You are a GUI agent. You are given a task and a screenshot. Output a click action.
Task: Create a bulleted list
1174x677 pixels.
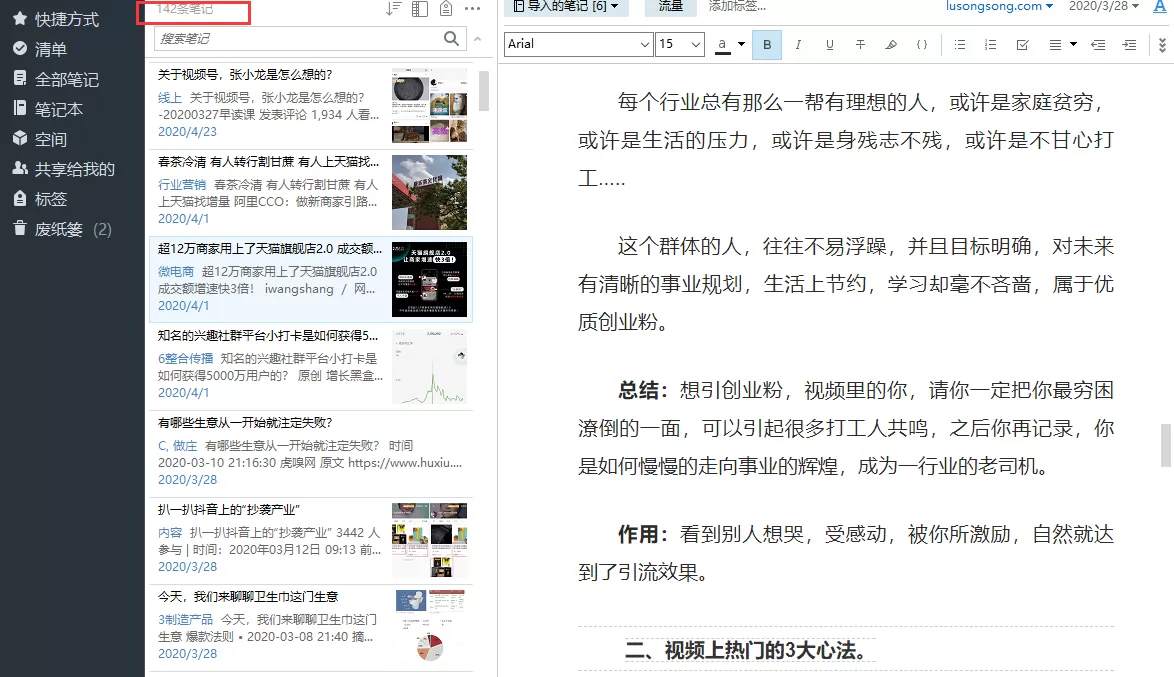coord(960,45)
